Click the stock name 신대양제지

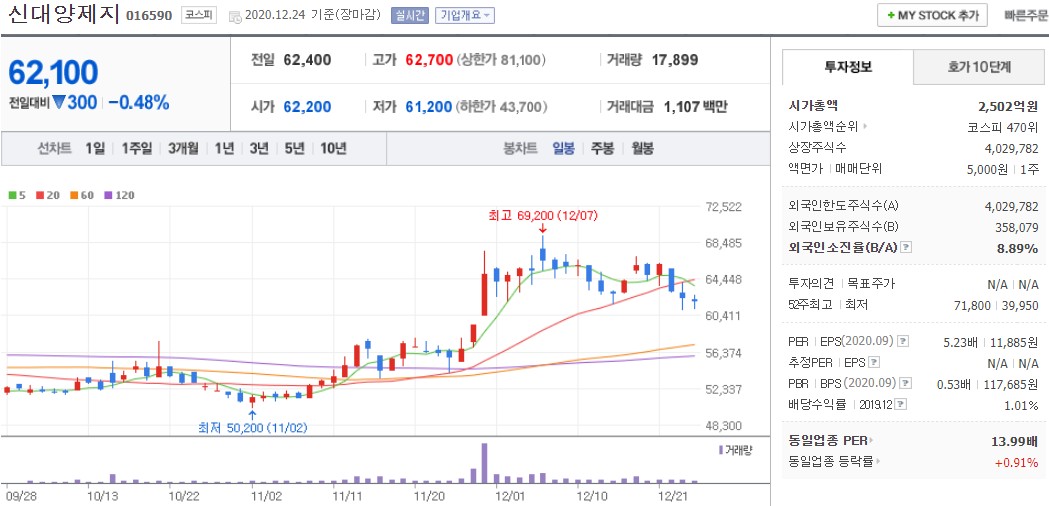(x=62, y=15)
